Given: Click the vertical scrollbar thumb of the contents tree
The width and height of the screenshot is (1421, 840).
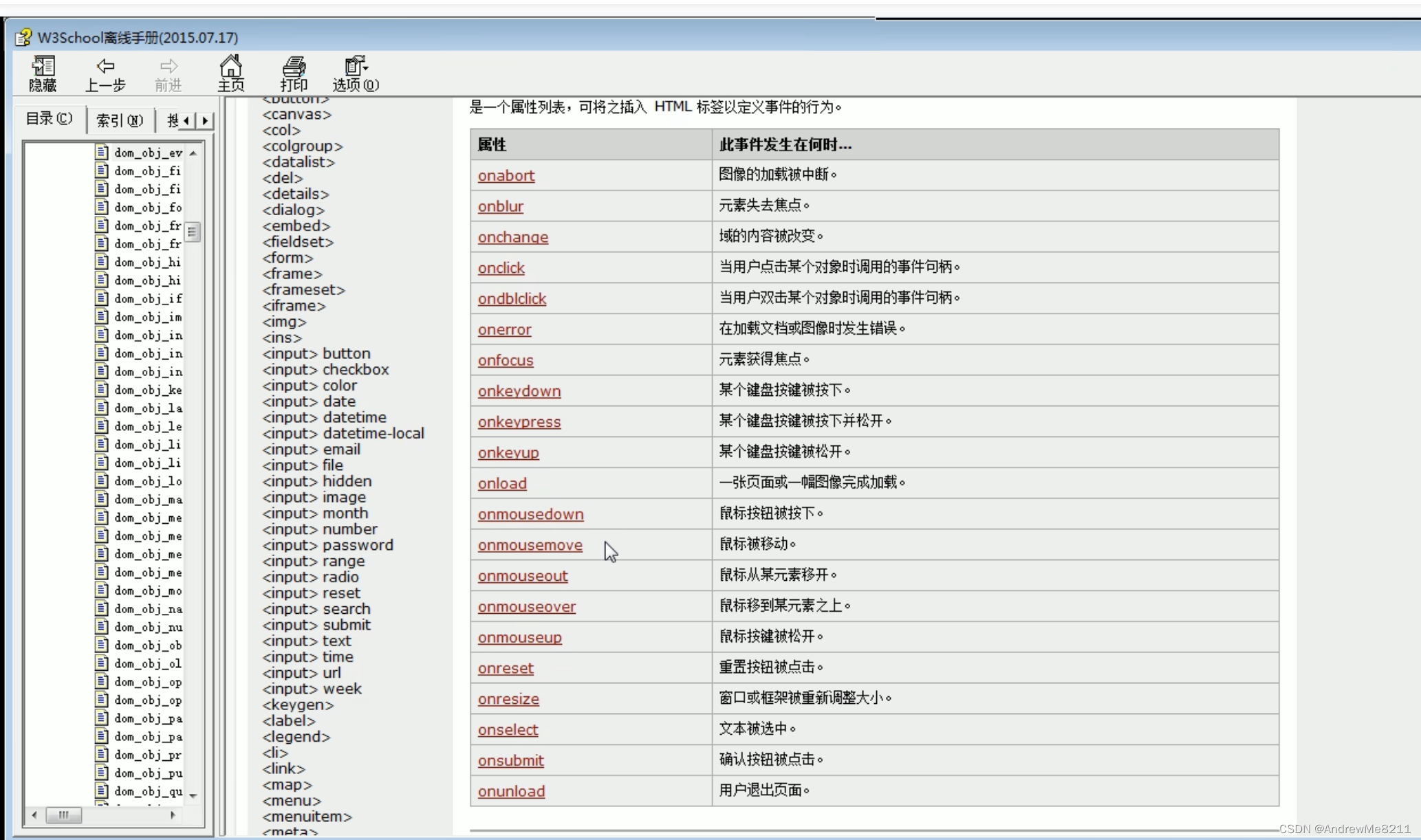Looking at the screenshot, I should pos(193,232).
